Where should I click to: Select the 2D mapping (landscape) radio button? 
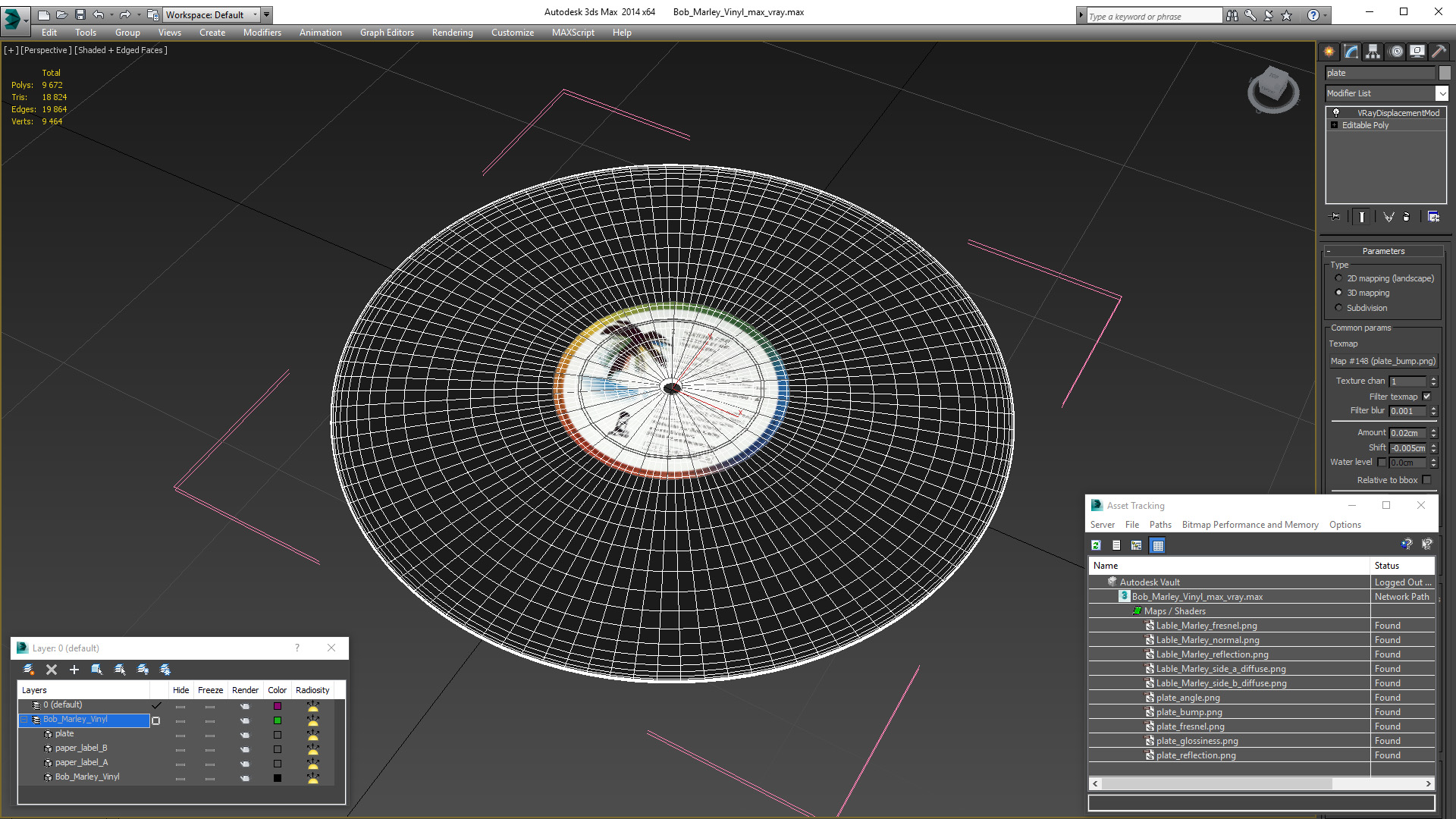(x=1338, y=278)
